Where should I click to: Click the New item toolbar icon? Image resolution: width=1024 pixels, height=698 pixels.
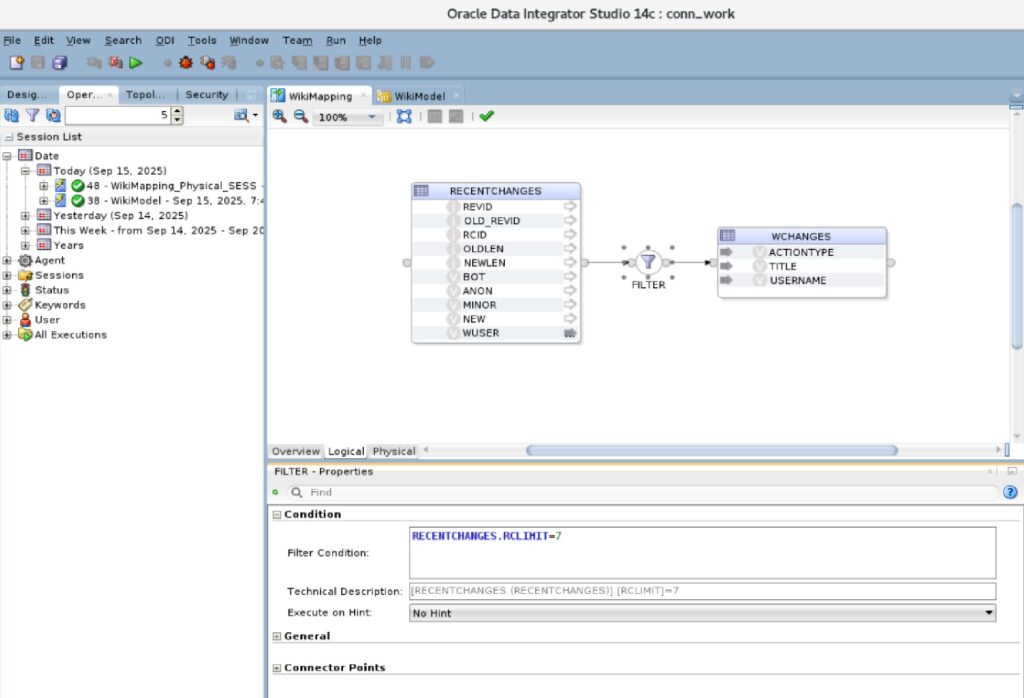pyautogui.click(x=16, y=63)
